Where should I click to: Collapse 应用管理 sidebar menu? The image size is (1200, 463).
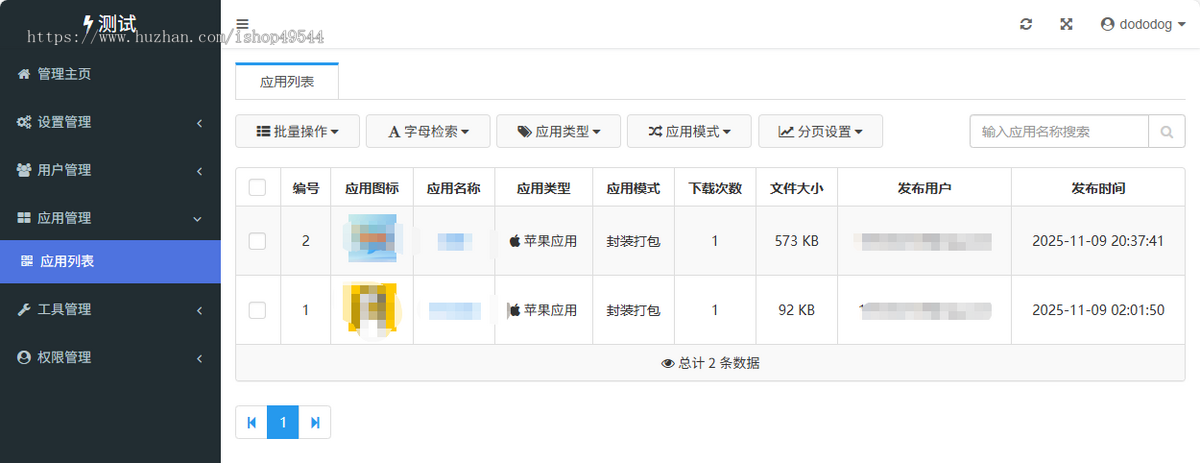point(110,218)
